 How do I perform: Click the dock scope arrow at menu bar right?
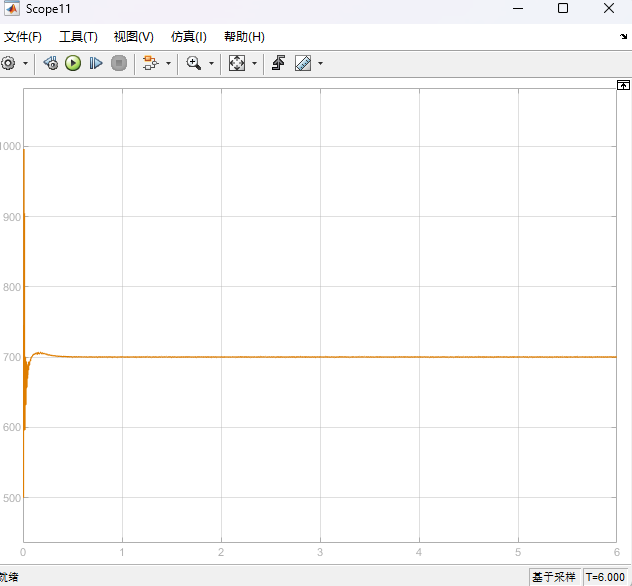pos(624,36)
